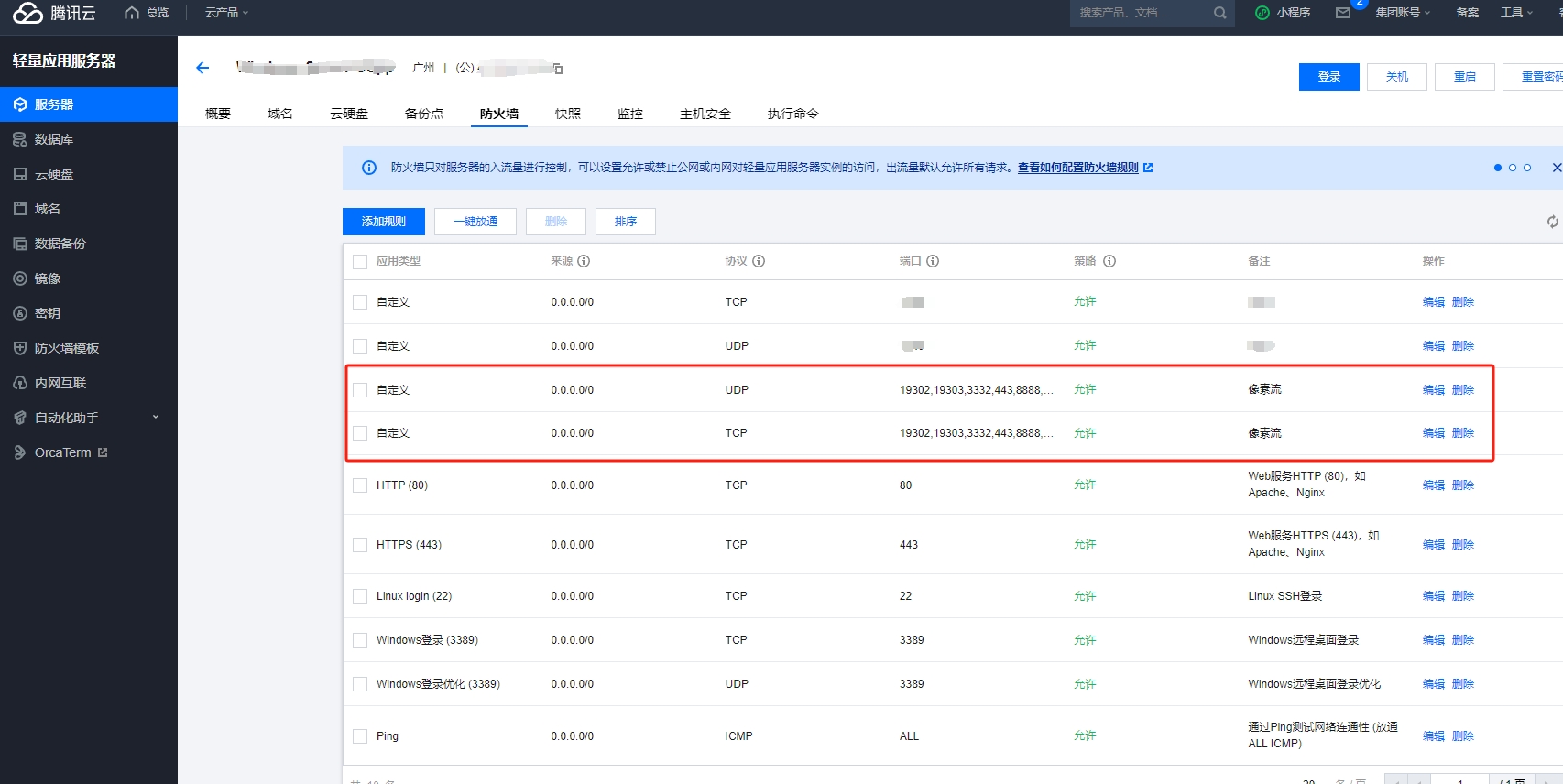The image size is (1563, 784).
Task: Open the mail message center icon
Action: (x=1343, y=13)
